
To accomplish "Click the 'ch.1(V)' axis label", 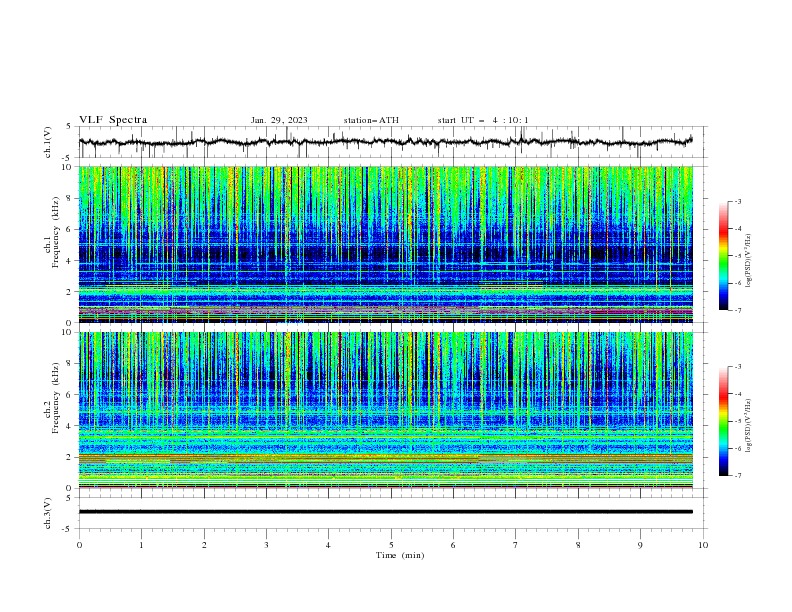I will point(48,142).
